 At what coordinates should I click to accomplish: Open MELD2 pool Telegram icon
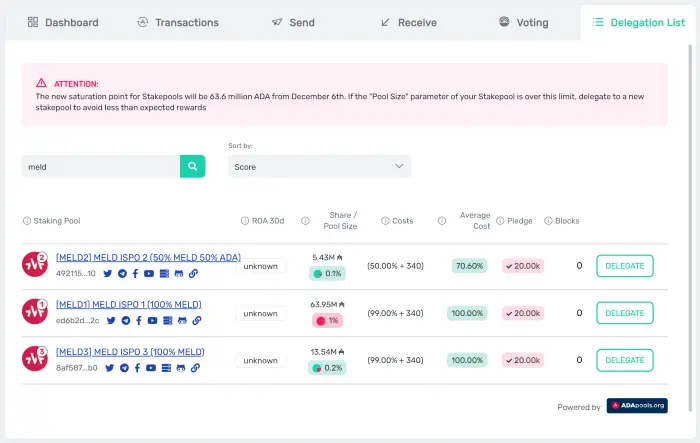click(x=122, y=273)
